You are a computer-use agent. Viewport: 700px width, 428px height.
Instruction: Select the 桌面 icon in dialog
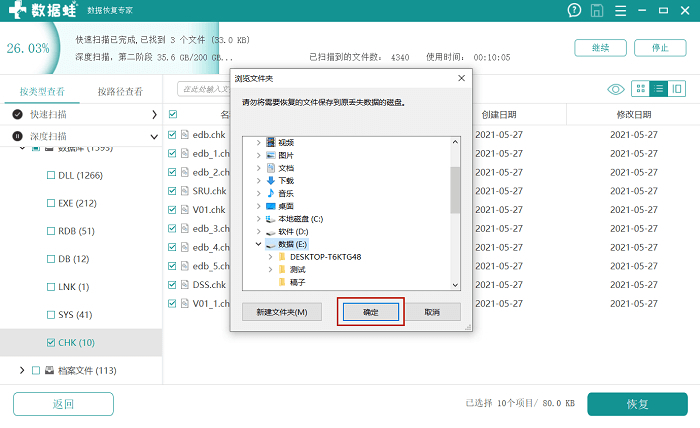(x=271, y=206)
